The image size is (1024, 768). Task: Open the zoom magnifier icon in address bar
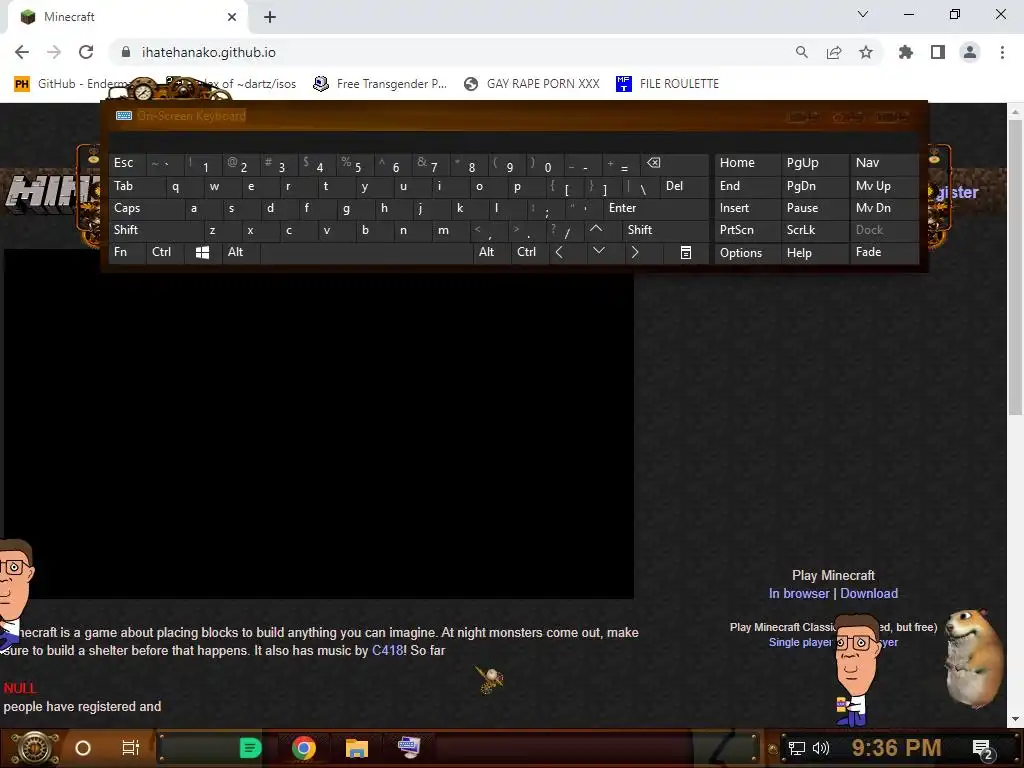(x=801, y=52)
